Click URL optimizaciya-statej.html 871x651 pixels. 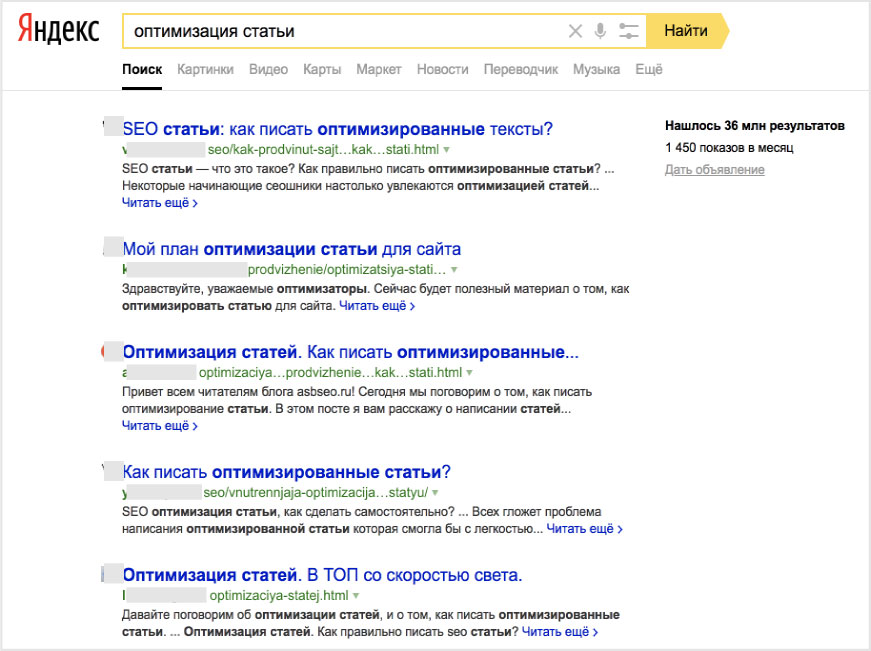point(279,595)
